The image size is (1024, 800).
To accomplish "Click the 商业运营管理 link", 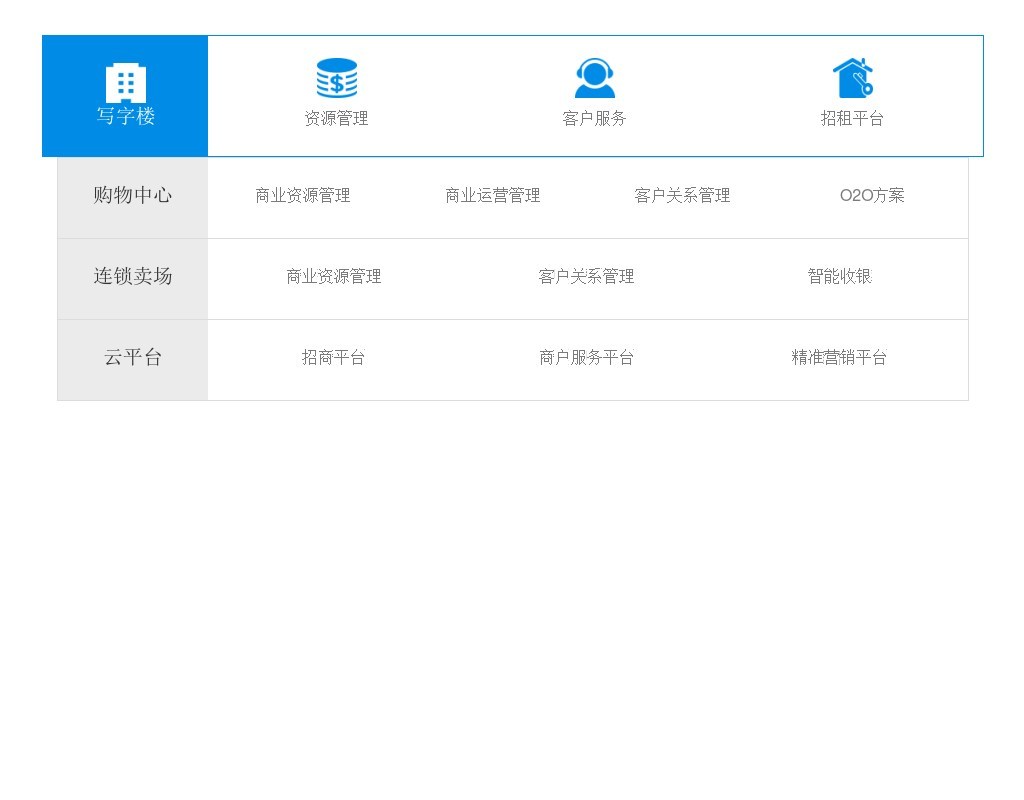I will [492, 195].
